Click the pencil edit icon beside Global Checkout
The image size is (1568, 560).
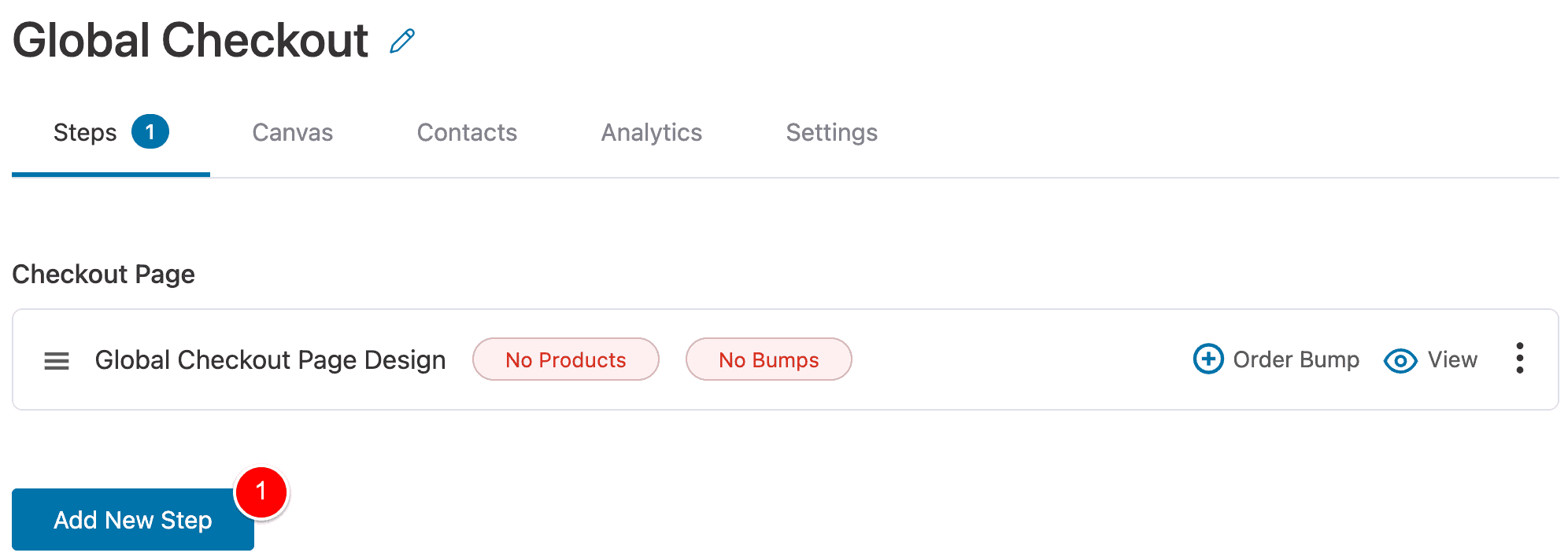click(x=402, y=41)
